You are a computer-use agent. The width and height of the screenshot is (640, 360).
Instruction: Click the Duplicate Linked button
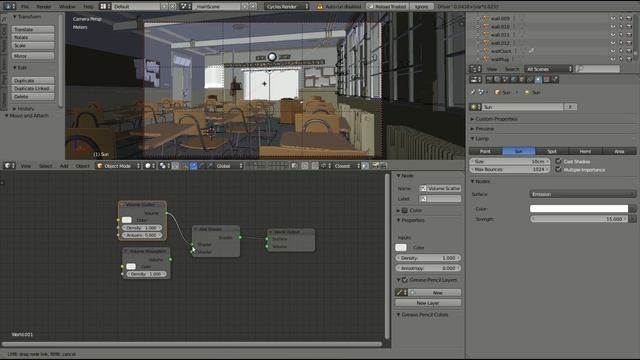33,89
